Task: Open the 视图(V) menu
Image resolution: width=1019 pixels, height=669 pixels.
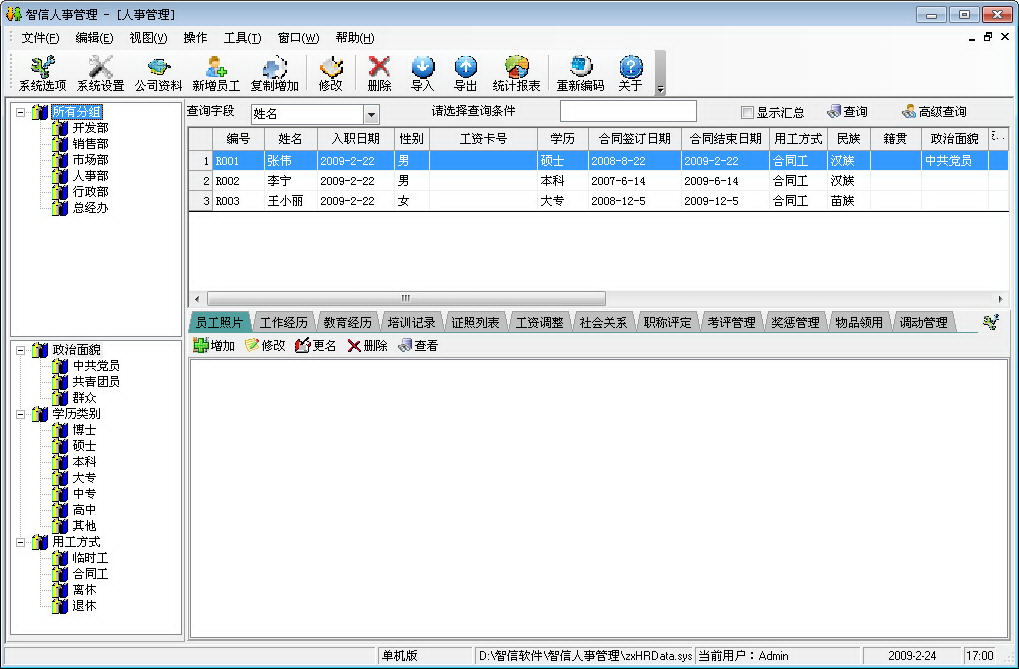Action: [148, 38]
